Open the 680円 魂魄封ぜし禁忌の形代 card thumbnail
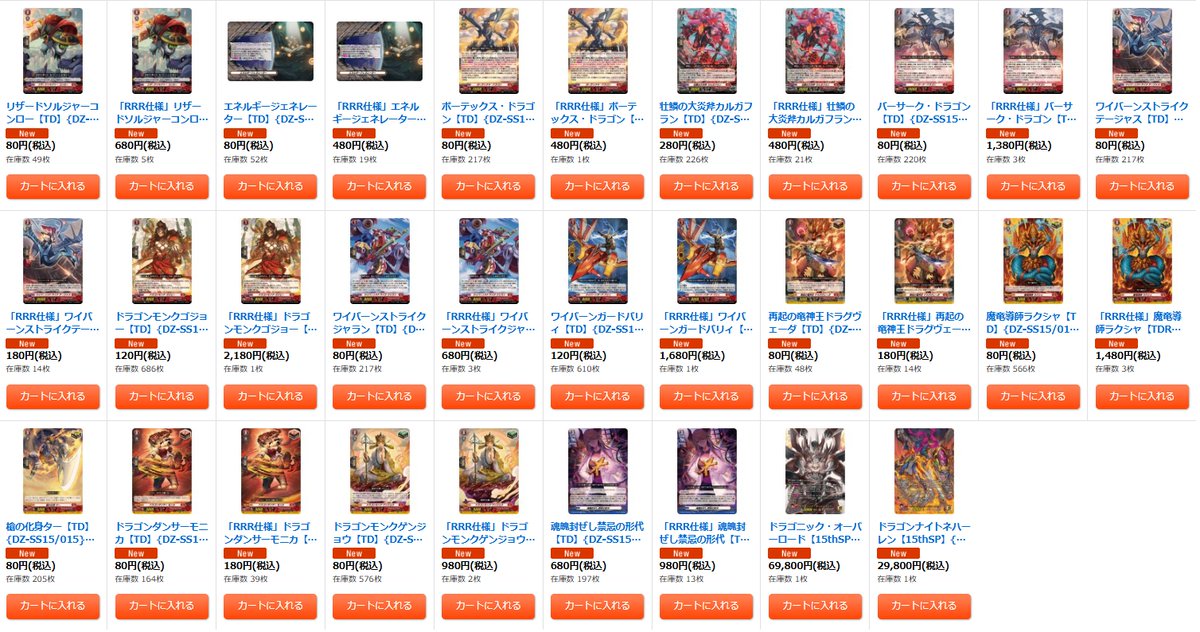Screen dimensions: 1200x632 (x=598, y=471)
